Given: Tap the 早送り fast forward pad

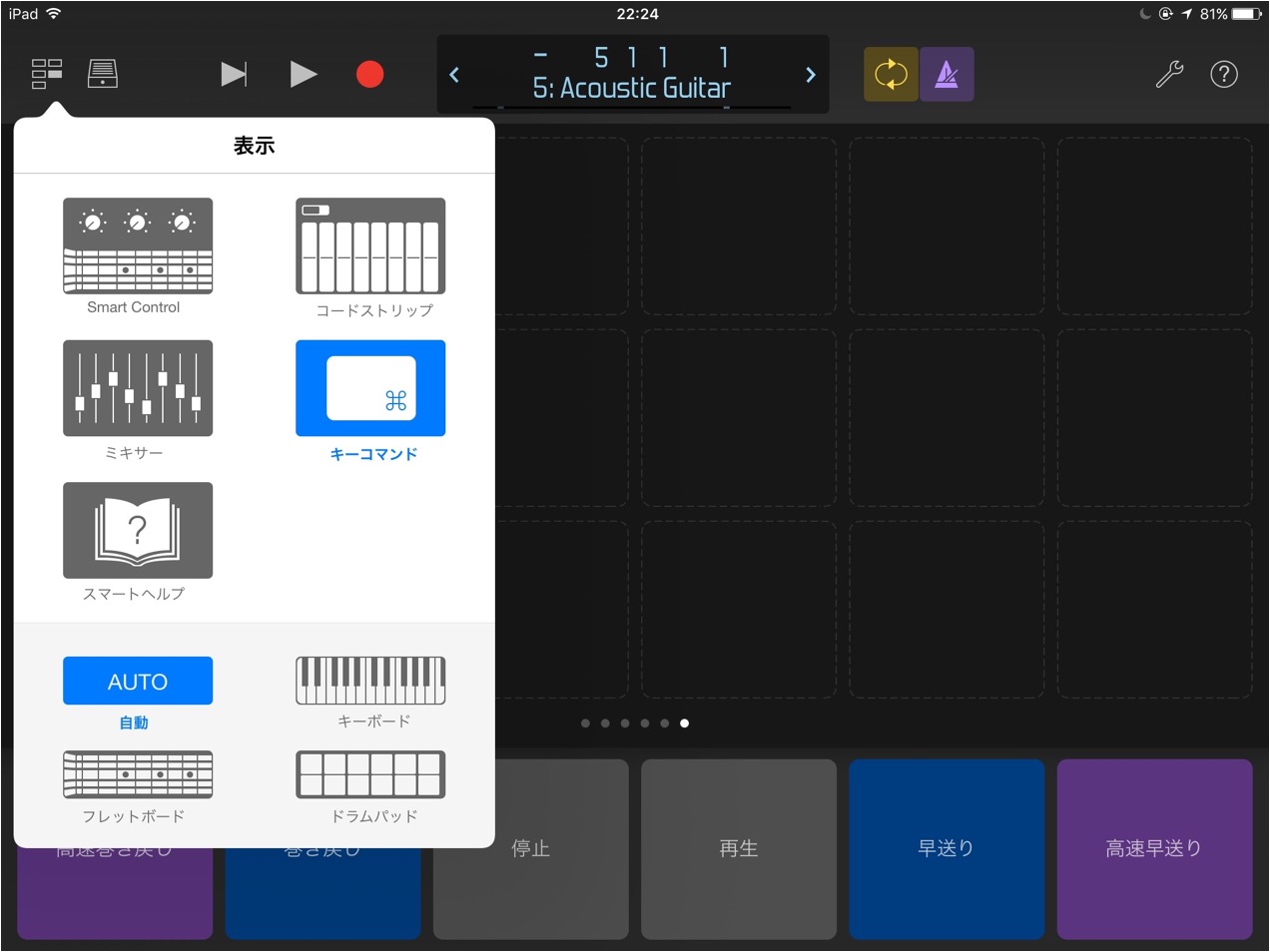Looking at the screenshot, I should [x=947, y=848].
